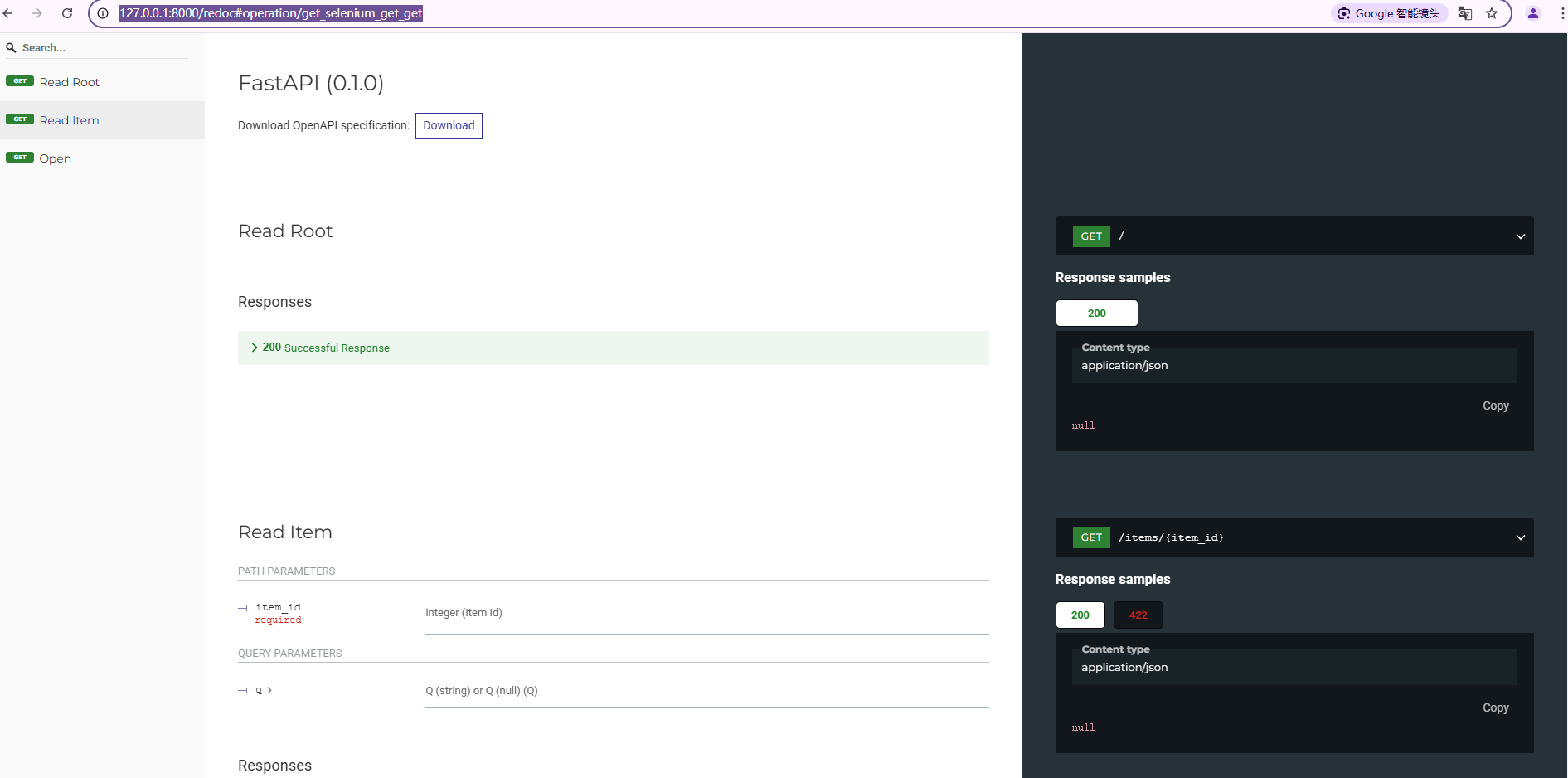Expand the GET /items/{item_id} endpoint chevron

tap(1520, 537)
